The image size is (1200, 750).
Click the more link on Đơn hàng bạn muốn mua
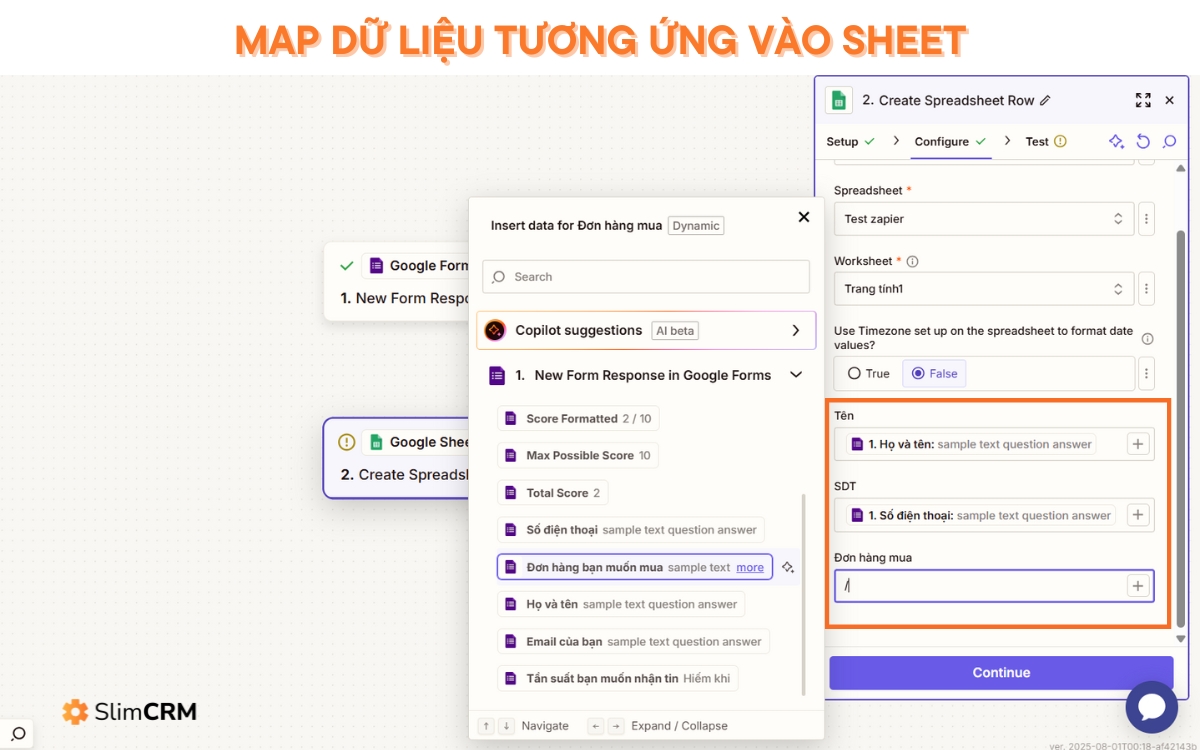pyautogui.click(x=750, y=567)
